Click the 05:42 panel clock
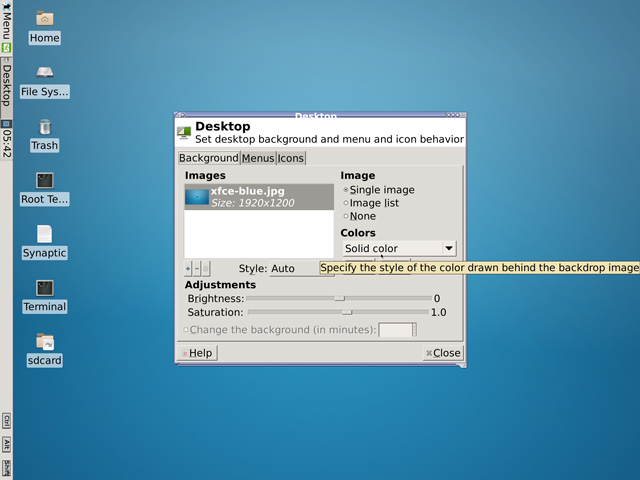640x480 pixels. coord(6,144)
